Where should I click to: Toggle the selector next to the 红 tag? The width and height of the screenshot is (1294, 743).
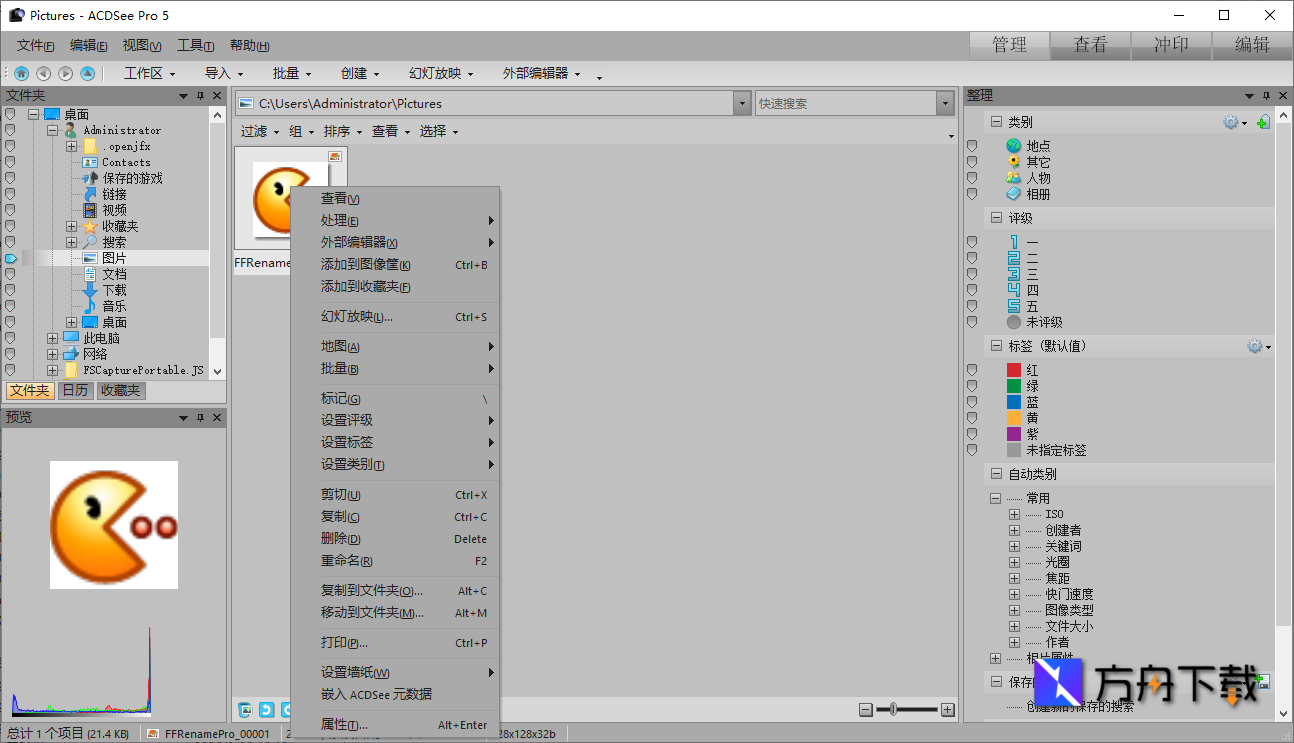pyautogui.click(x=971, y=368)
